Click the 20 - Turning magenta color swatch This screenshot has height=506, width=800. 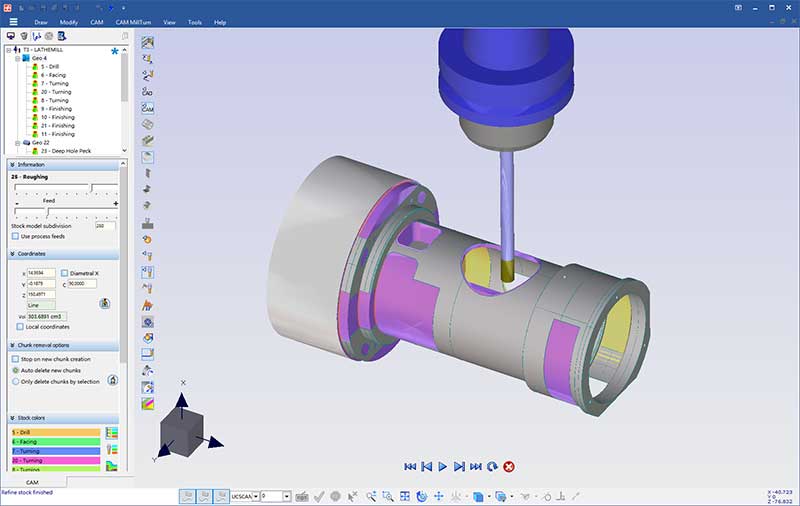coord(55,460)
